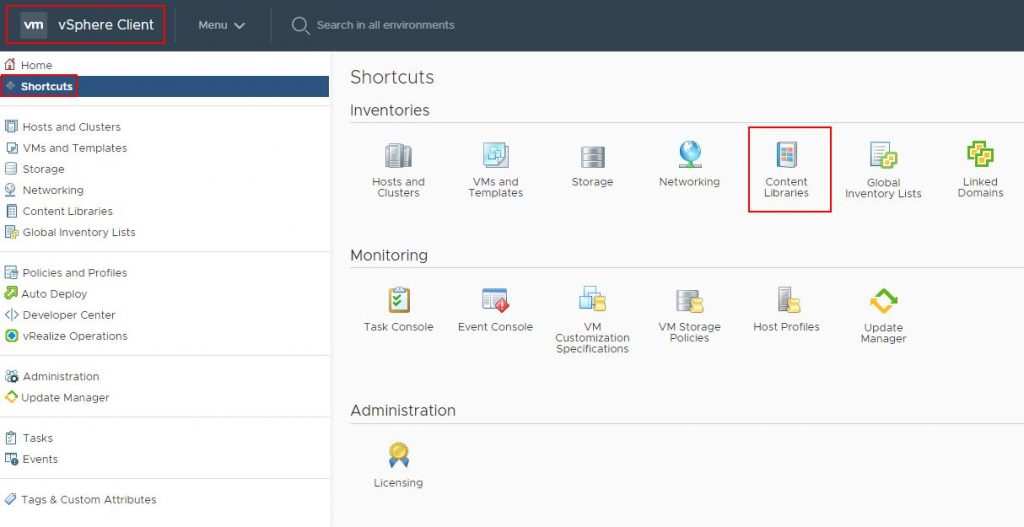Screen dimensions: 1024x527
Task: Open Update Manager from the sidebar
Action: point(65,397)
